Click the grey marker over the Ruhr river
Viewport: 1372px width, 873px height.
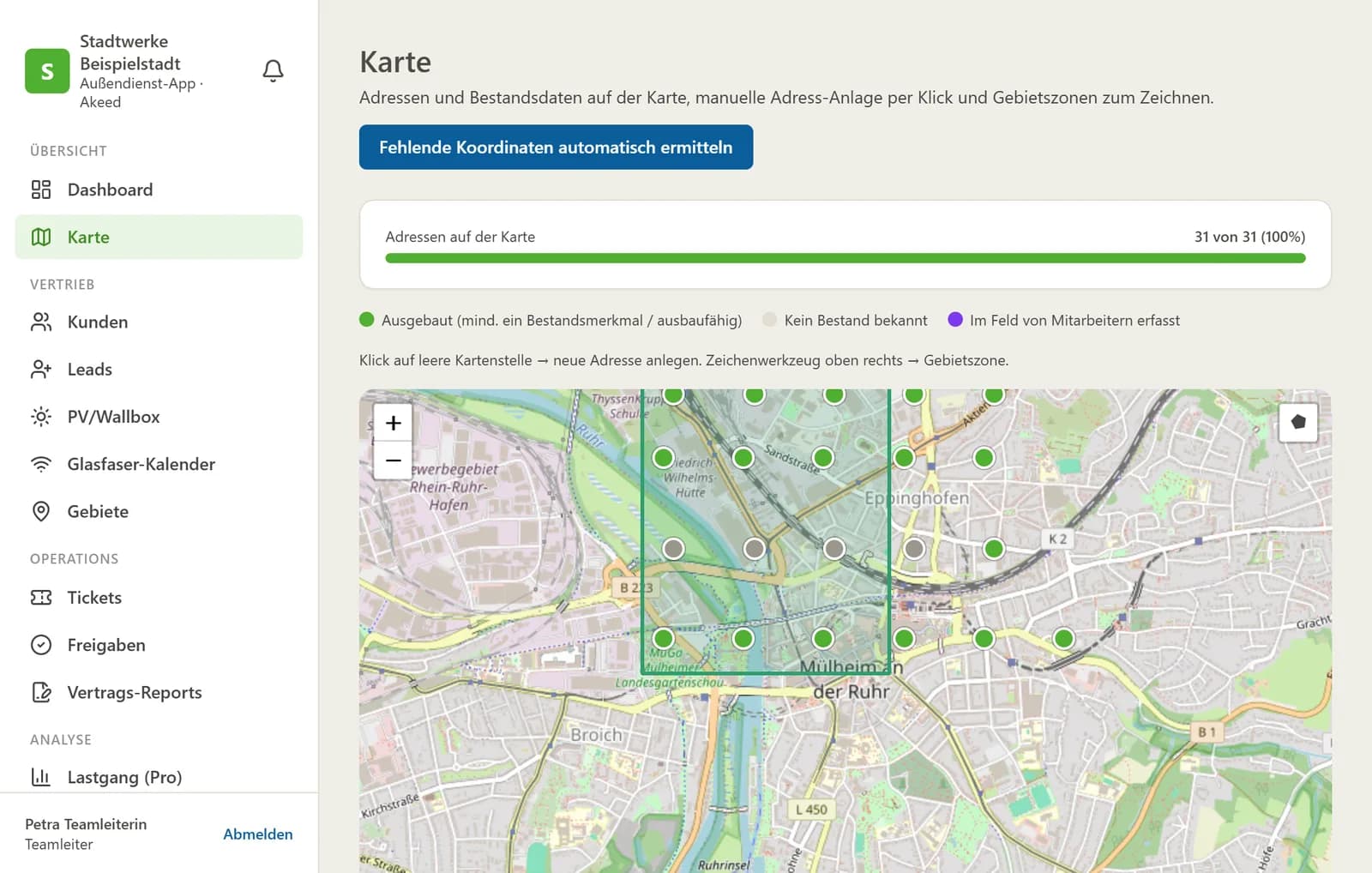pyautogui.click(x=754, y=549)
